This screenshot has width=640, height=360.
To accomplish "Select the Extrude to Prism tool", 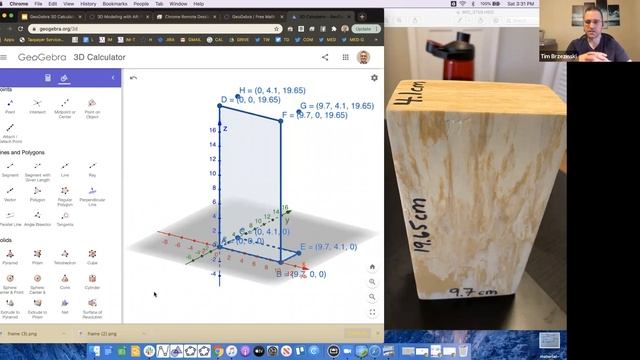I will pyautogui.click(x=37, y=309).
